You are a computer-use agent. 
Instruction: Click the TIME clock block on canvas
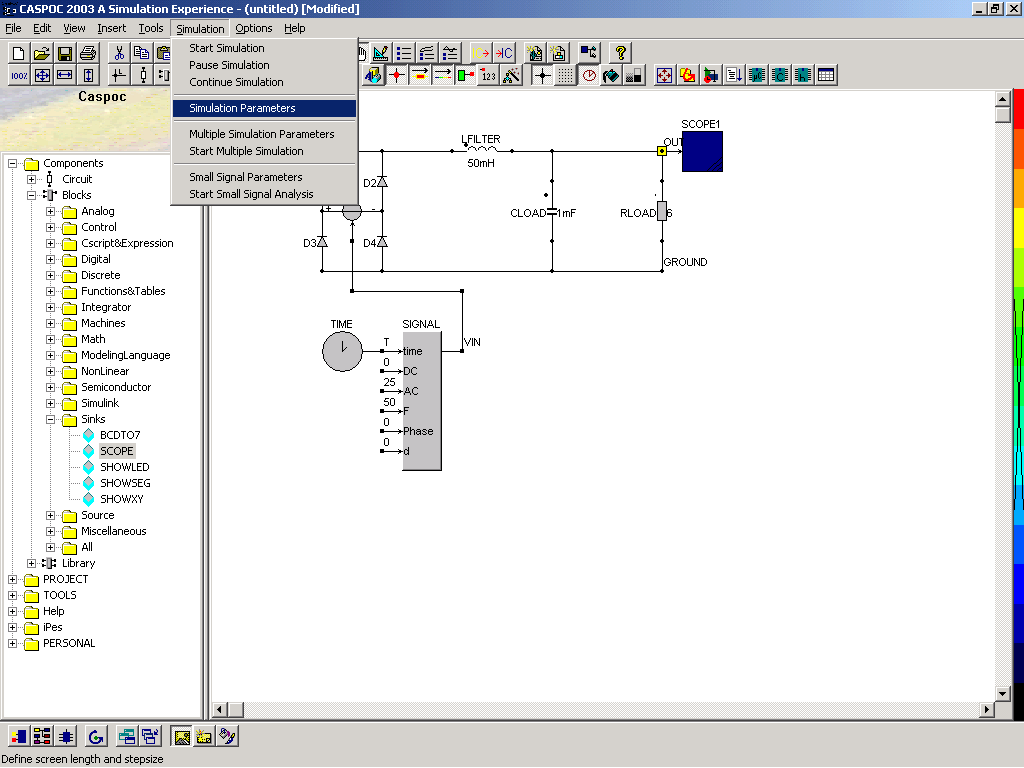point(342,351)
